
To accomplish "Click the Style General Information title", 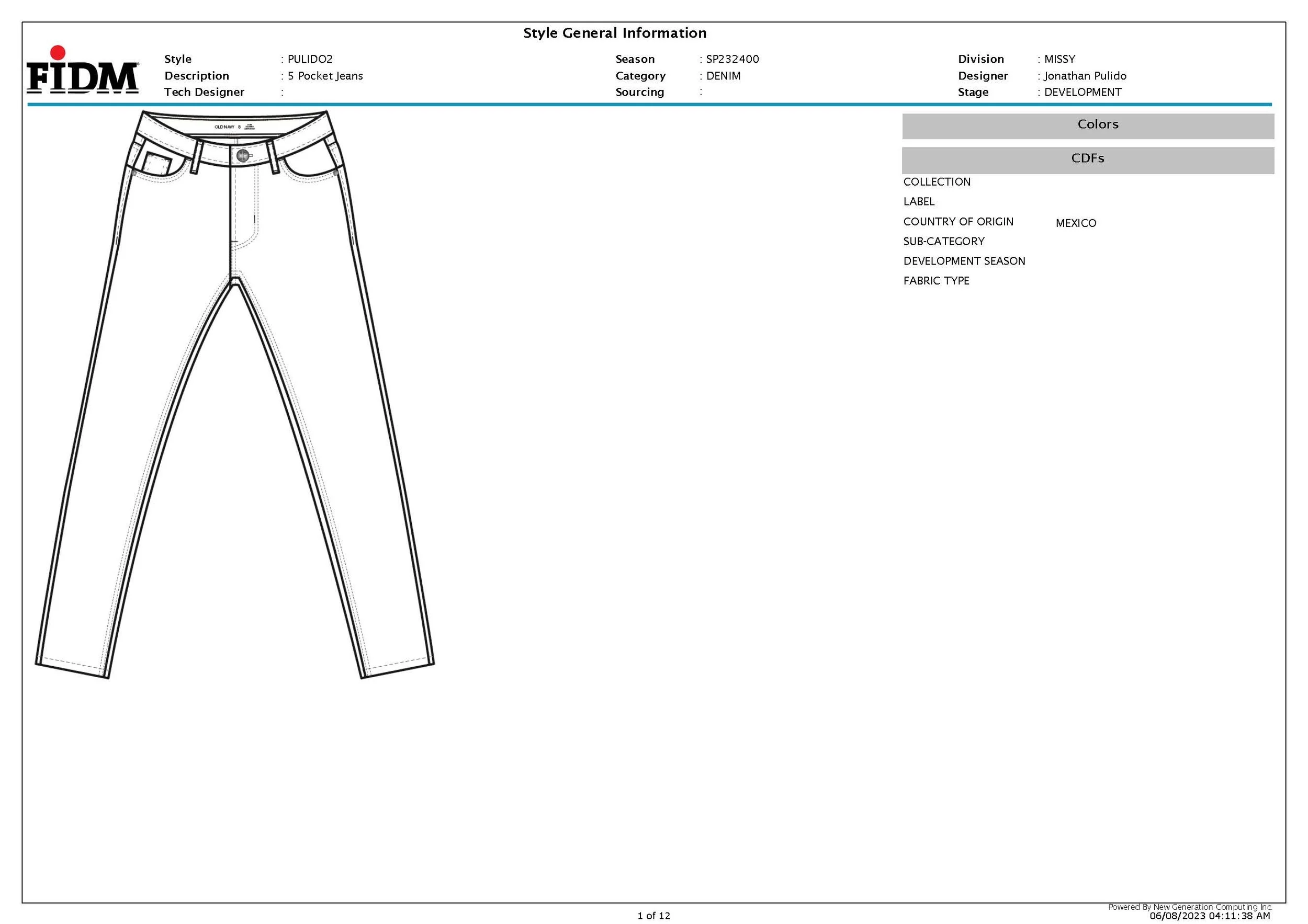I will pos(615,33).
